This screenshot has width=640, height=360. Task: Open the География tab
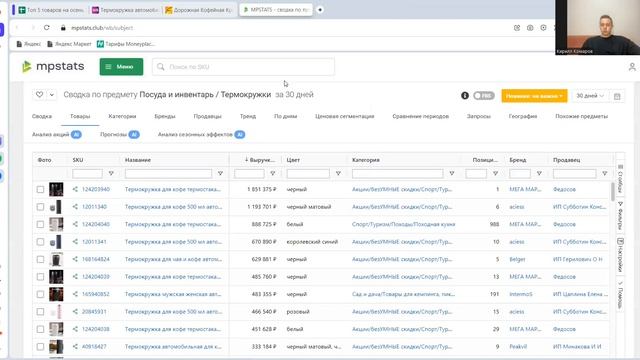(522, 116)
